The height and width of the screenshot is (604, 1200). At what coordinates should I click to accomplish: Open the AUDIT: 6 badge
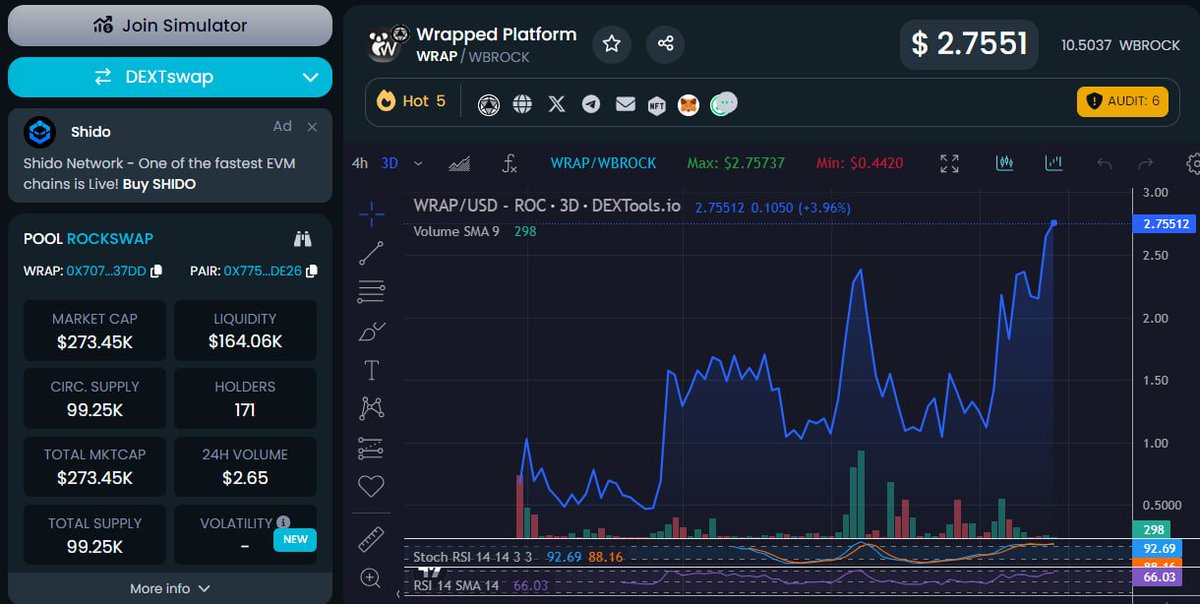(1122, 101)
